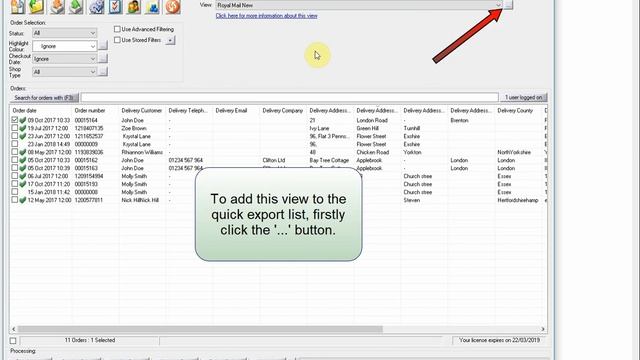Click the clipboard checklist toolbar icon
This screenshot has height=360, width=640.
[x=115, y=7]
